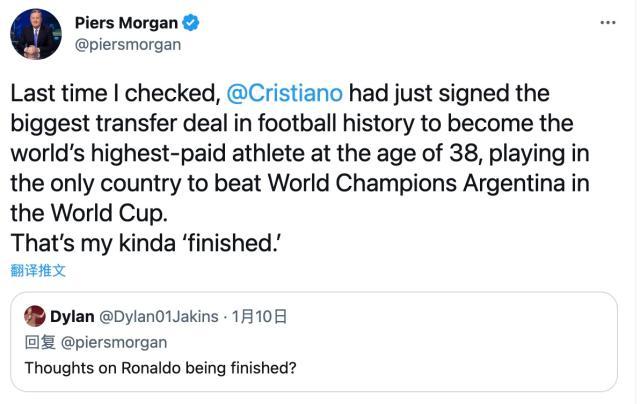Click the "Last time I checked," opening words
The width and height of the screenshot is (640, 404).
[x=115, y=93]
